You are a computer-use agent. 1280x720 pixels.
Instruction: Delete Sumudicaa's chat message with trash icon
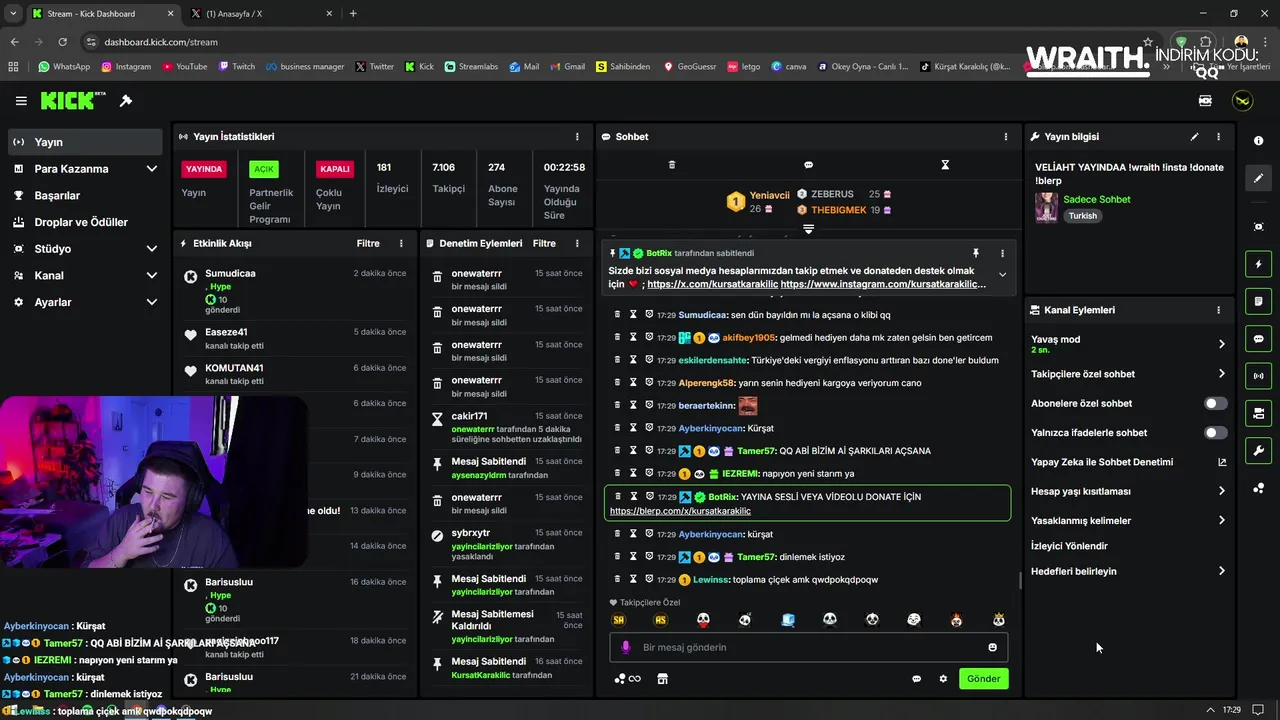617,314
